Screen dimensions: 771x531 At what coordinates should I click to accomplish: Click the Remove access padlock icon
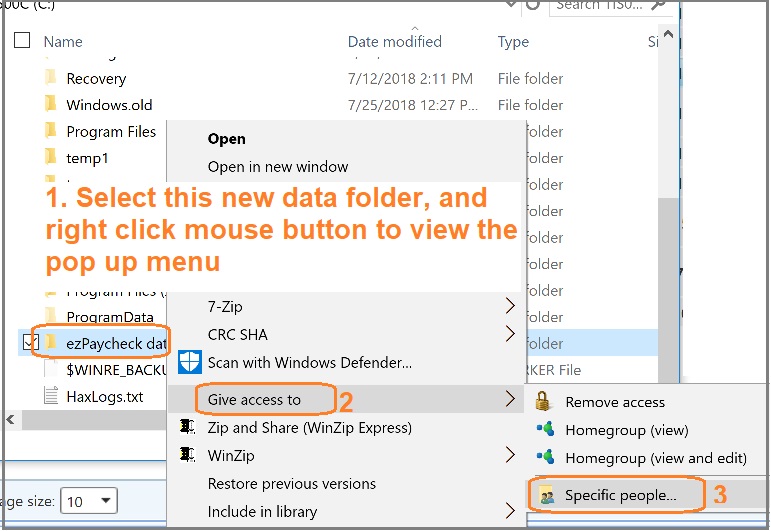point(543,401)
